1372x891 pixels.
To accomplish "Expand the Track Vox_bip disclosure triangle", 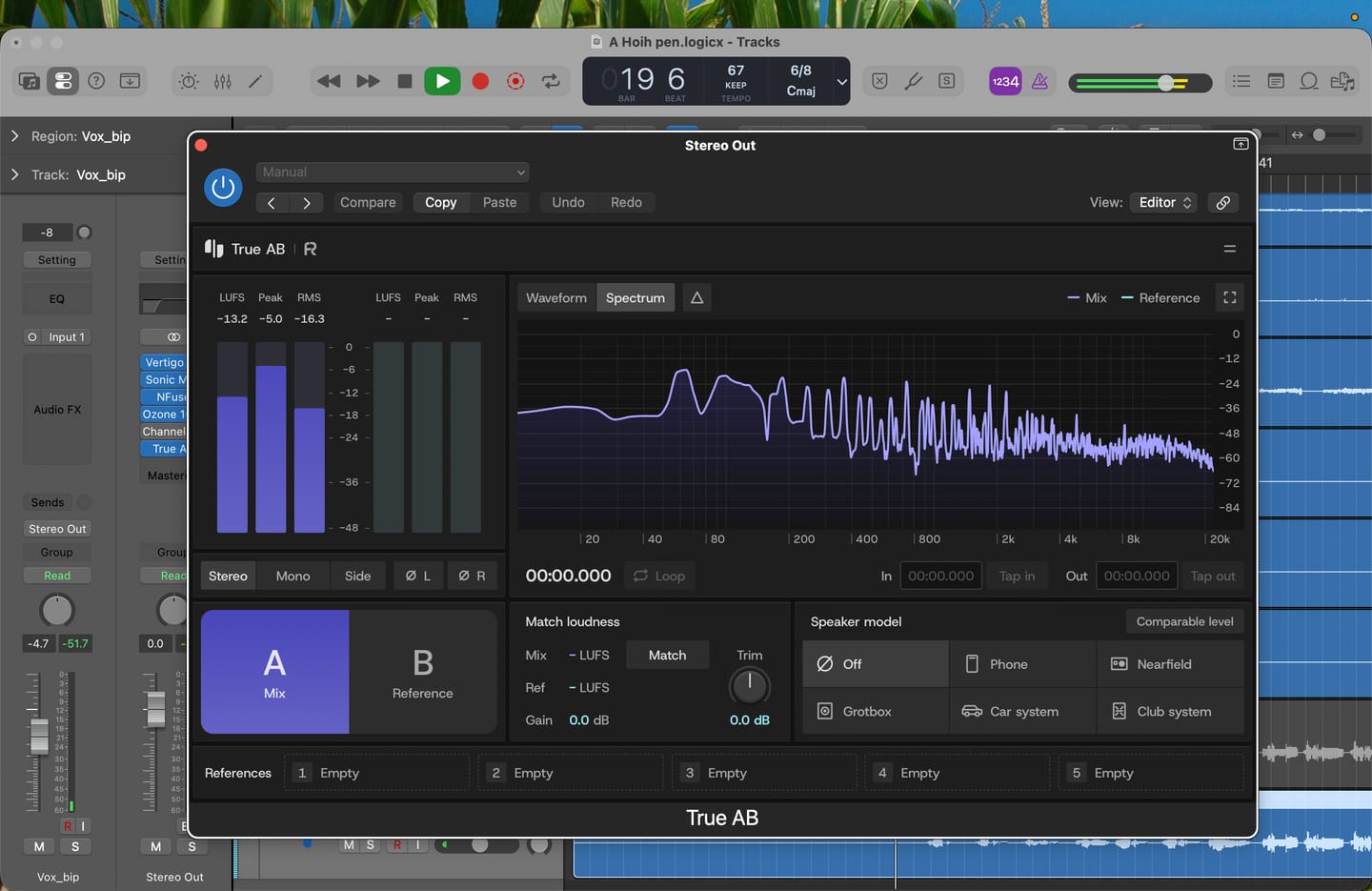I will (x=14, y=174).
